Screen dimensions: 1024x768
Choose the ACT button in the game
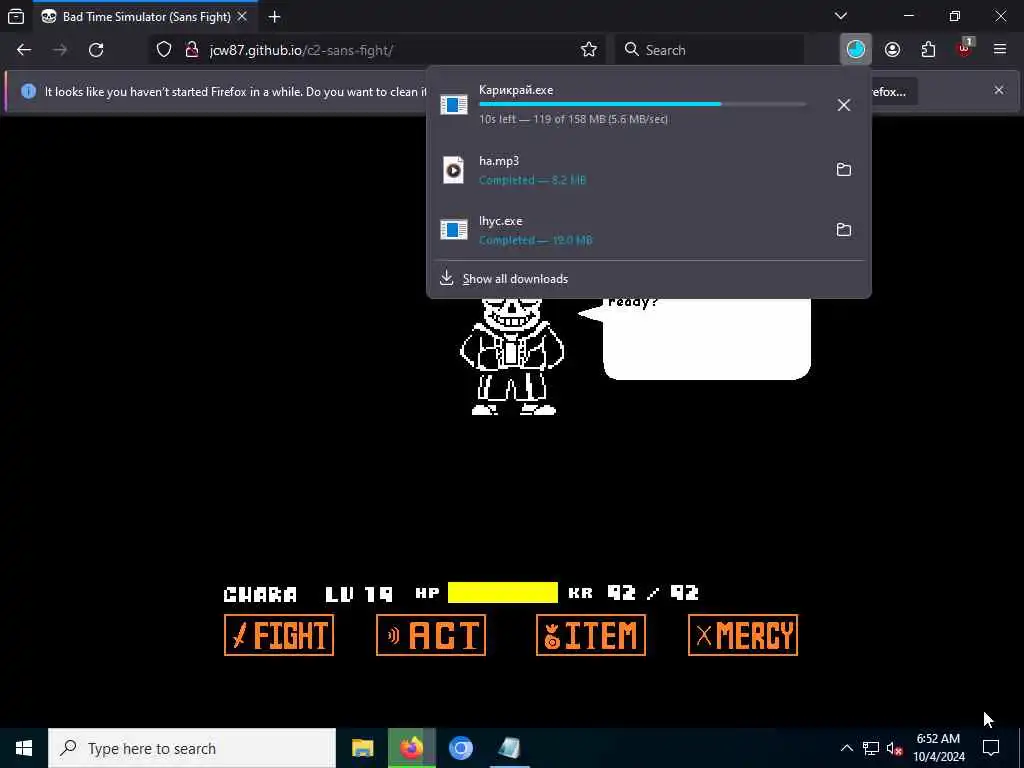[431, 635]
